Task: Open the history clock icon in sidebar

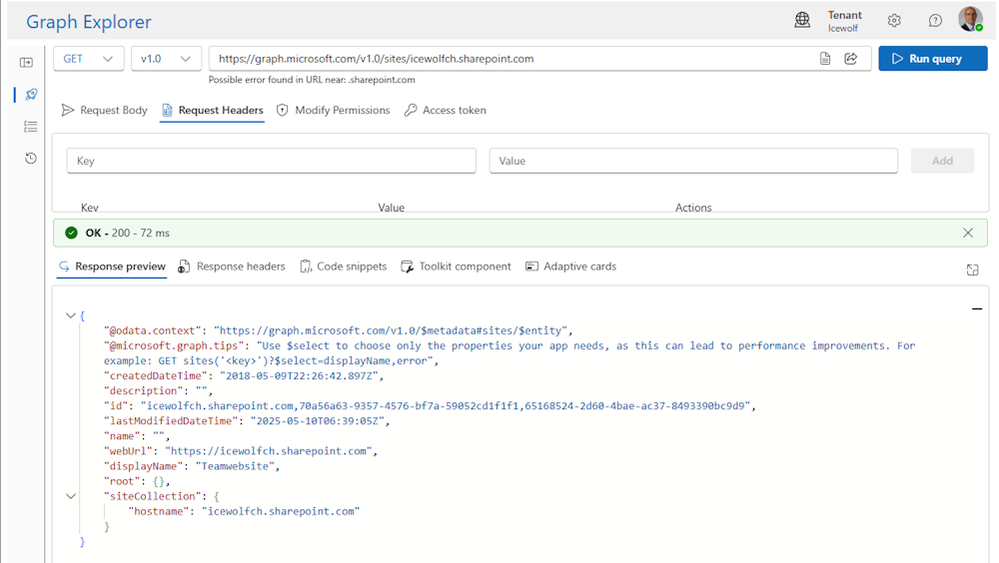Action: (31, 158)
